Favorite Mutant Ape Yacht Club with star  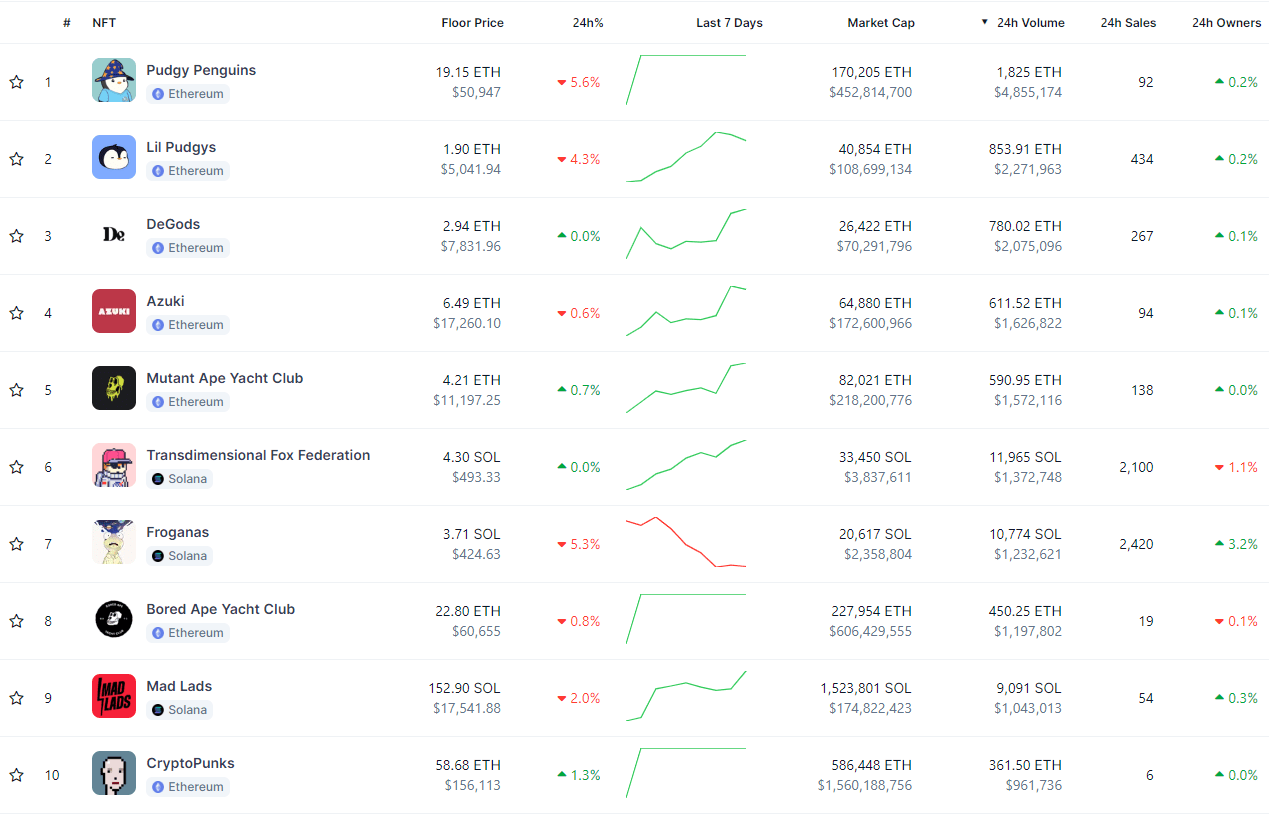(x=16, y=390)
